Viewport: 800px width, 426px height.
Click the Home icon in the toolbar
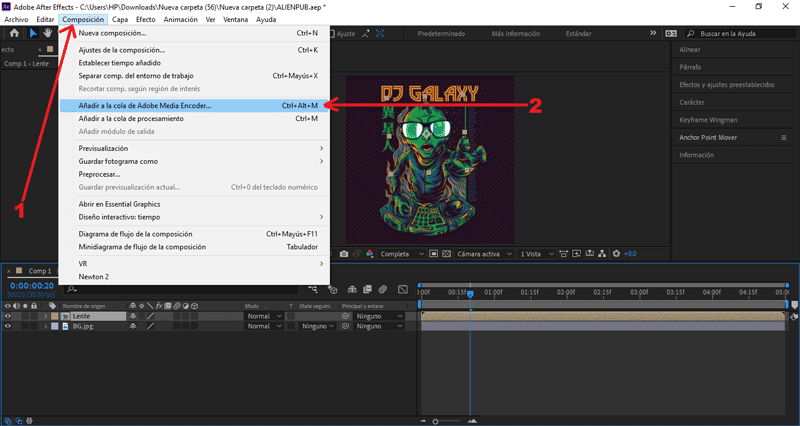tap(14, 33)
